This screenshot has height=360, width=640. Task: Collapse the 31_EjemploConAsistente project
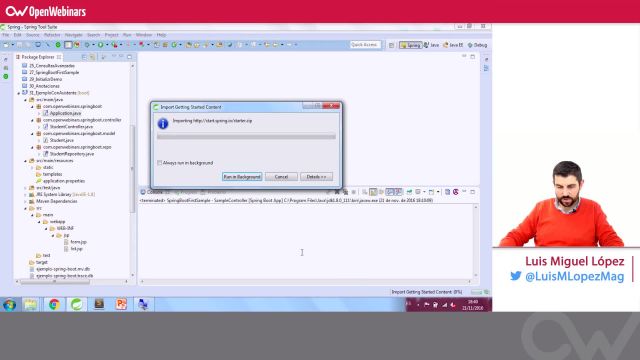point(19,93)
